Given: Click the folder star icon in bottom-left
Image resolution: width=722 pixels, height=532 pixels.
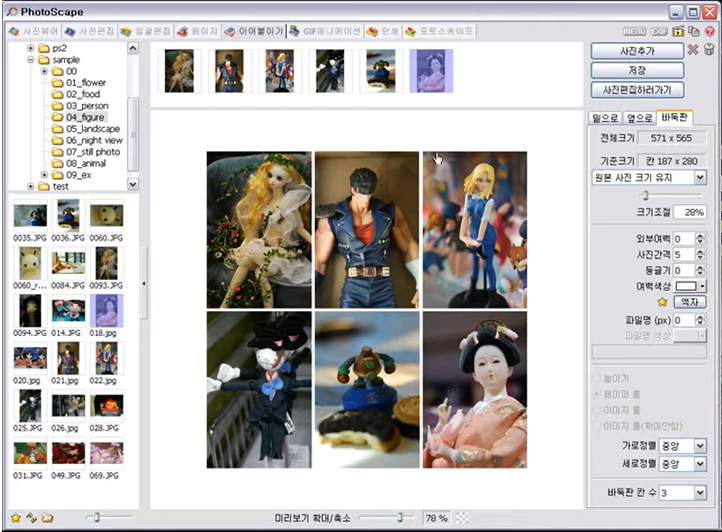Looking at the screenshot, I should 47,518.
